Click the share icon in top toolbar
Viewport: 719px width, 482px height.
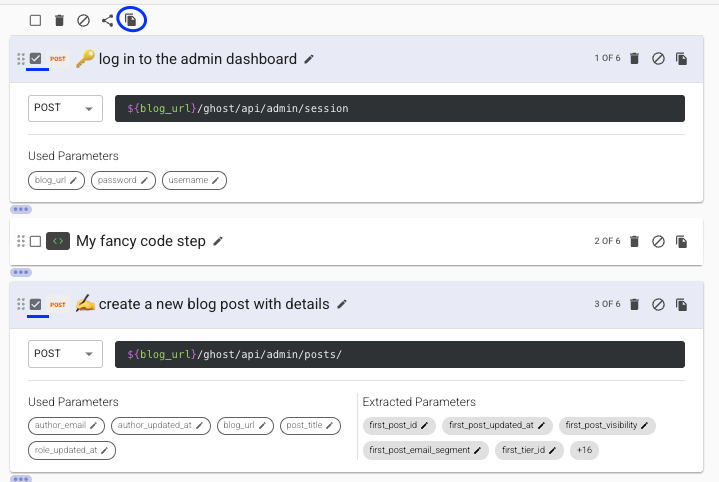pos(107,20)
